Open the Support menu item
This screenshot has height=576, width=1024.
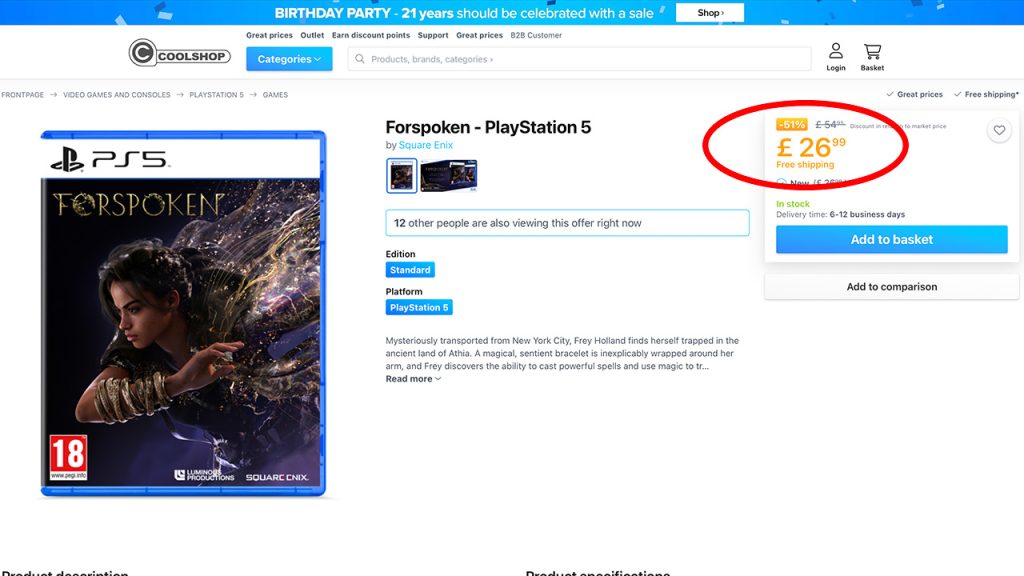pos(433,35)
